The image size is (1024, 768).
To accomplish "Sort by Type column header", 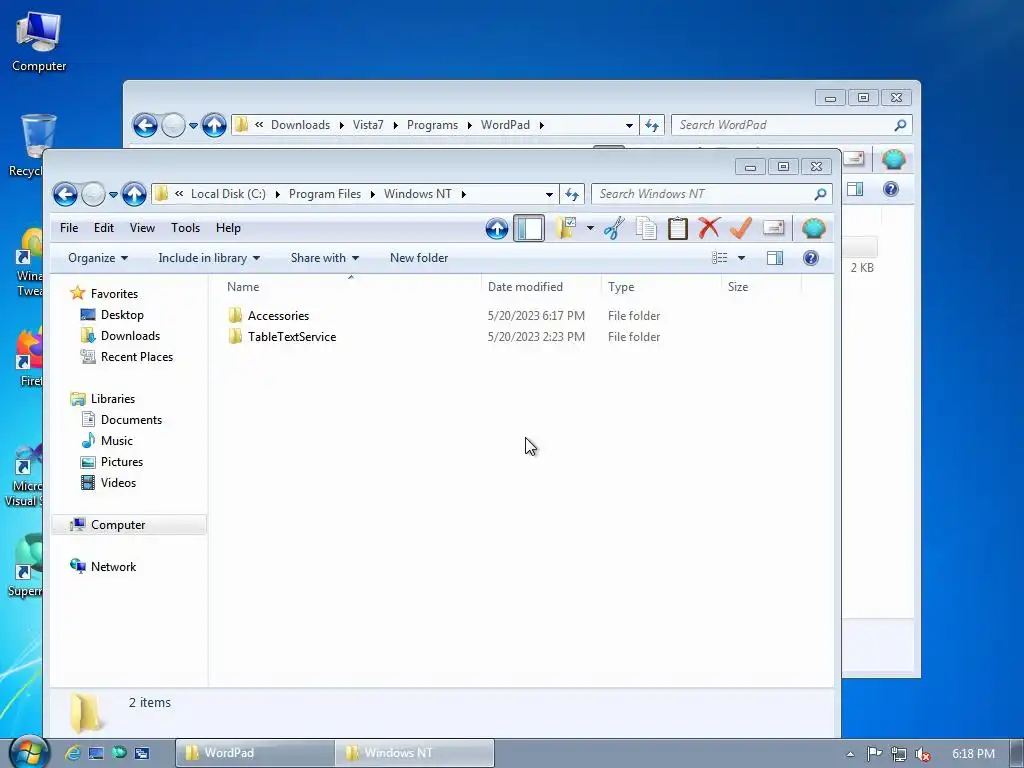I will click(x=661, y=287).
